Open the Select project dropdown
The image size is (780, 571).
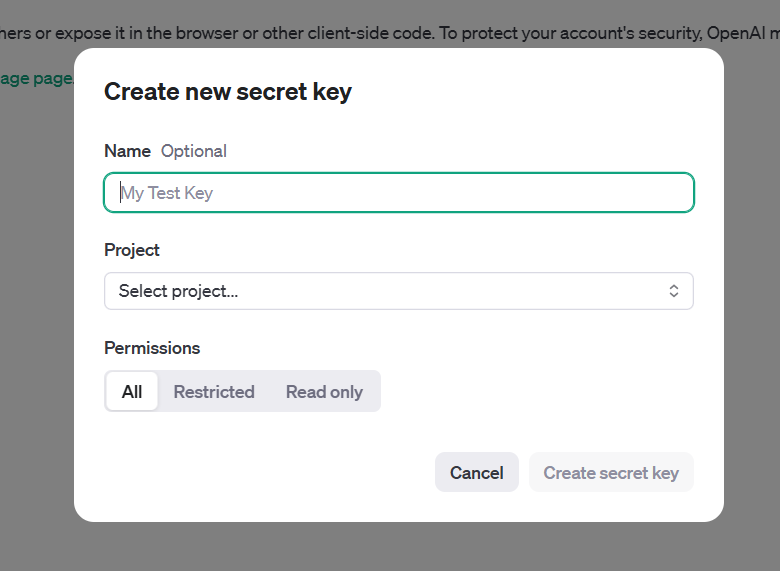click(399, 291)
